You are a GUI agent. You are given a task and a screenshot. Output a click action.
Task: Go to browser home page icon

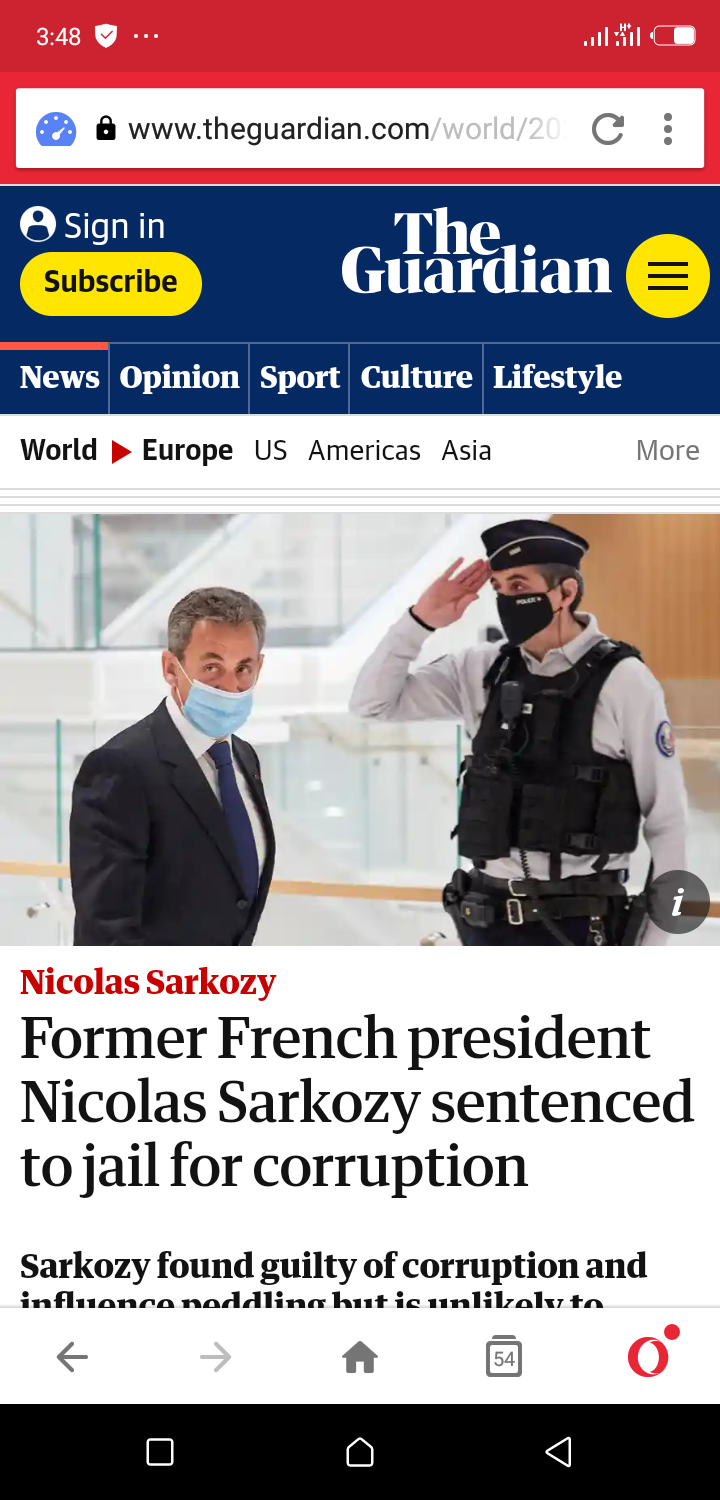[360, 1357]
